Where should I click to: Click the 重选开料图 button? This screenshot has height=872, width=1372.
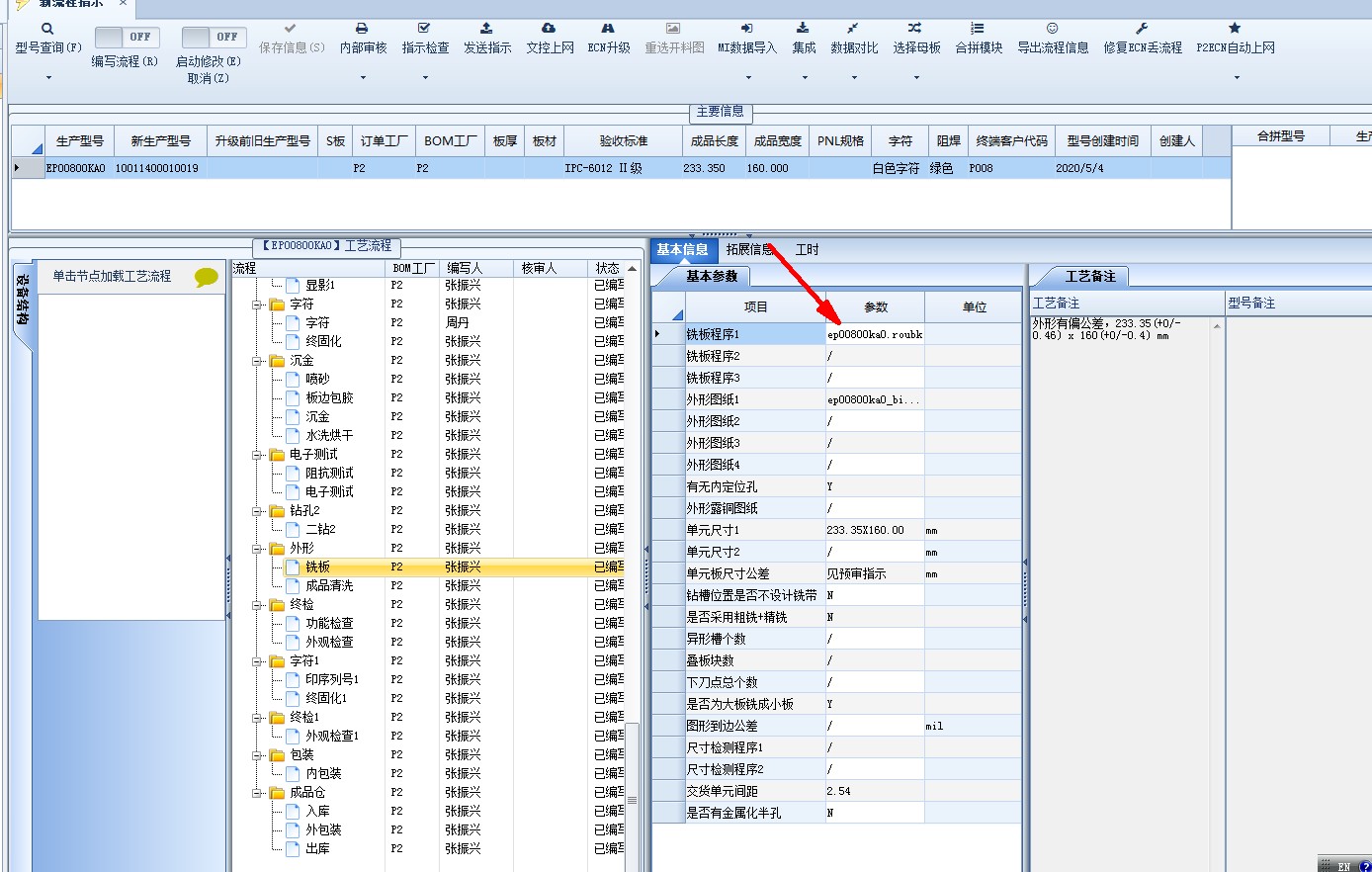tap(674, 39)
